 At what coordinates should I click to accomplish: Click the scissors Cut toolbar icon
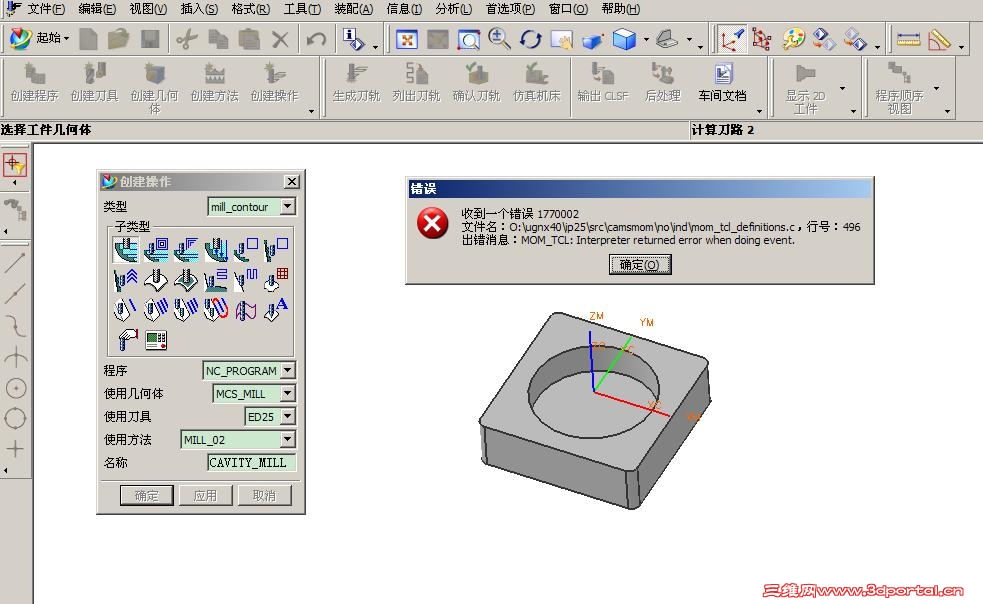[186, 40]
